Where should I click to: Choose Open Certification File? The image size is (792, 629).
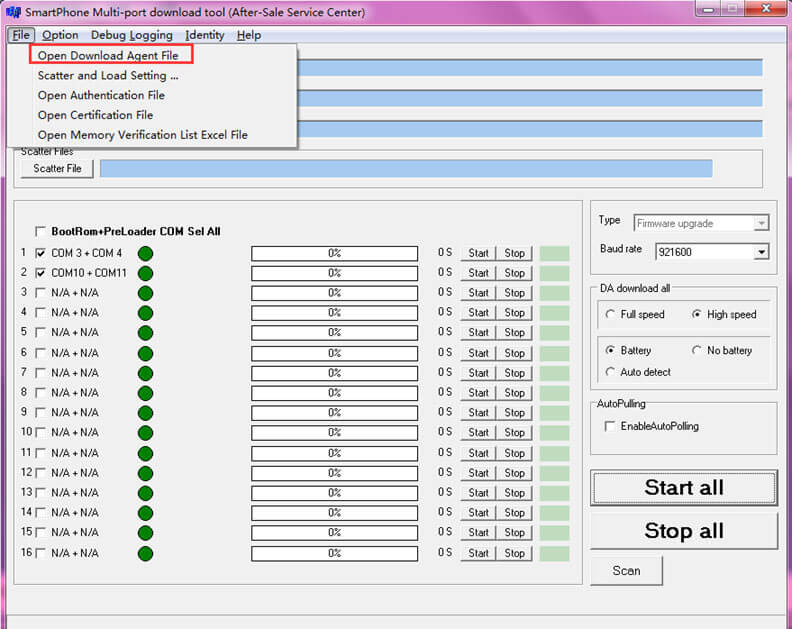[x=95, y=115]
